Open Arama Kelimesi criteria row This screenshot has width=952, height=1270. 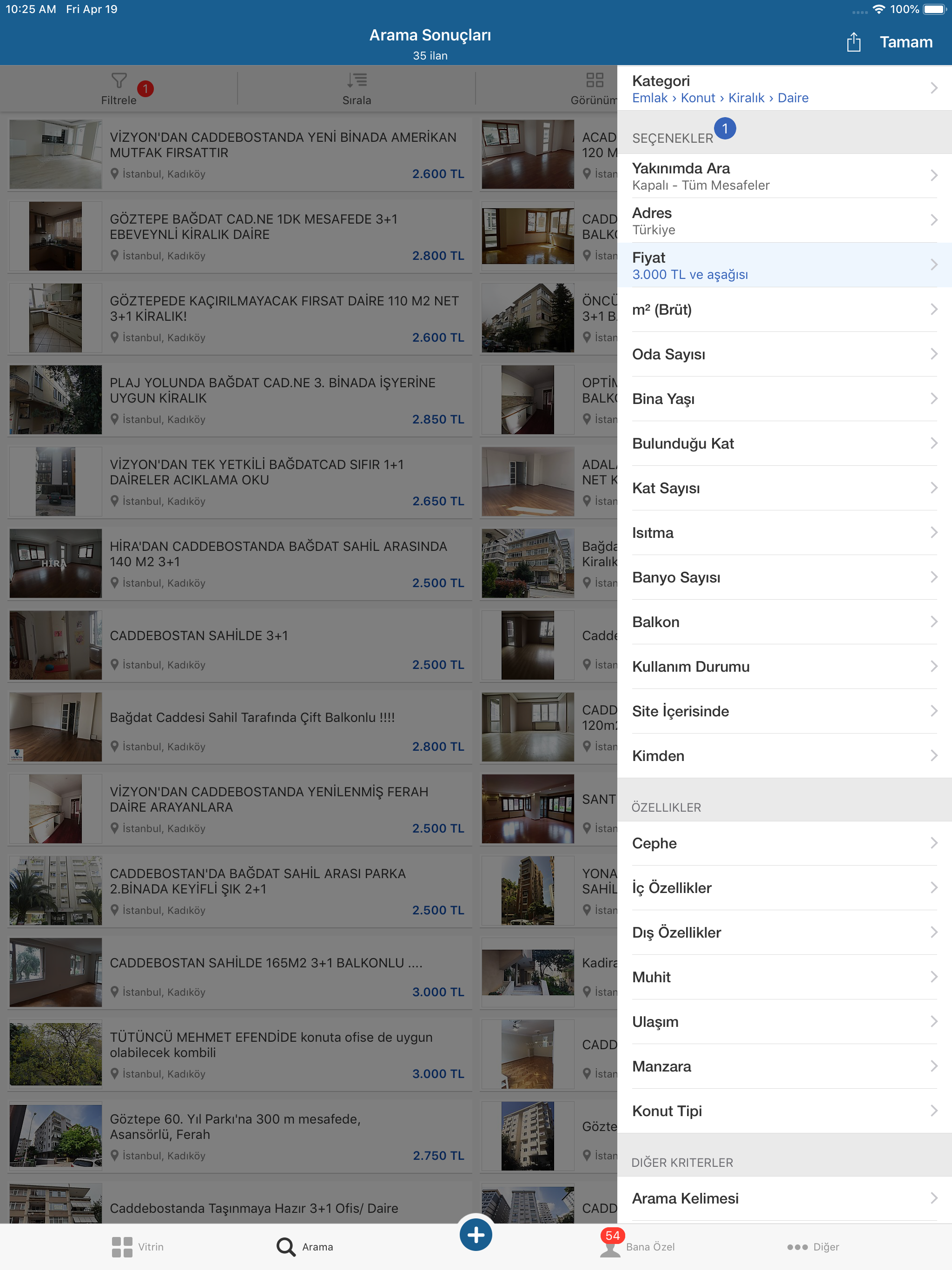click(x=784, y=1199)
